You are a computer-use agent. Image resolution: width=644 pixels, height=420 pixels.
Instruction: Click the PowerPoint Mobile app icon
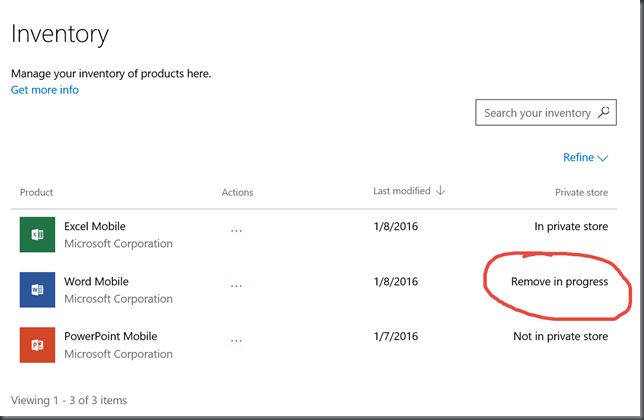point(37,345)
